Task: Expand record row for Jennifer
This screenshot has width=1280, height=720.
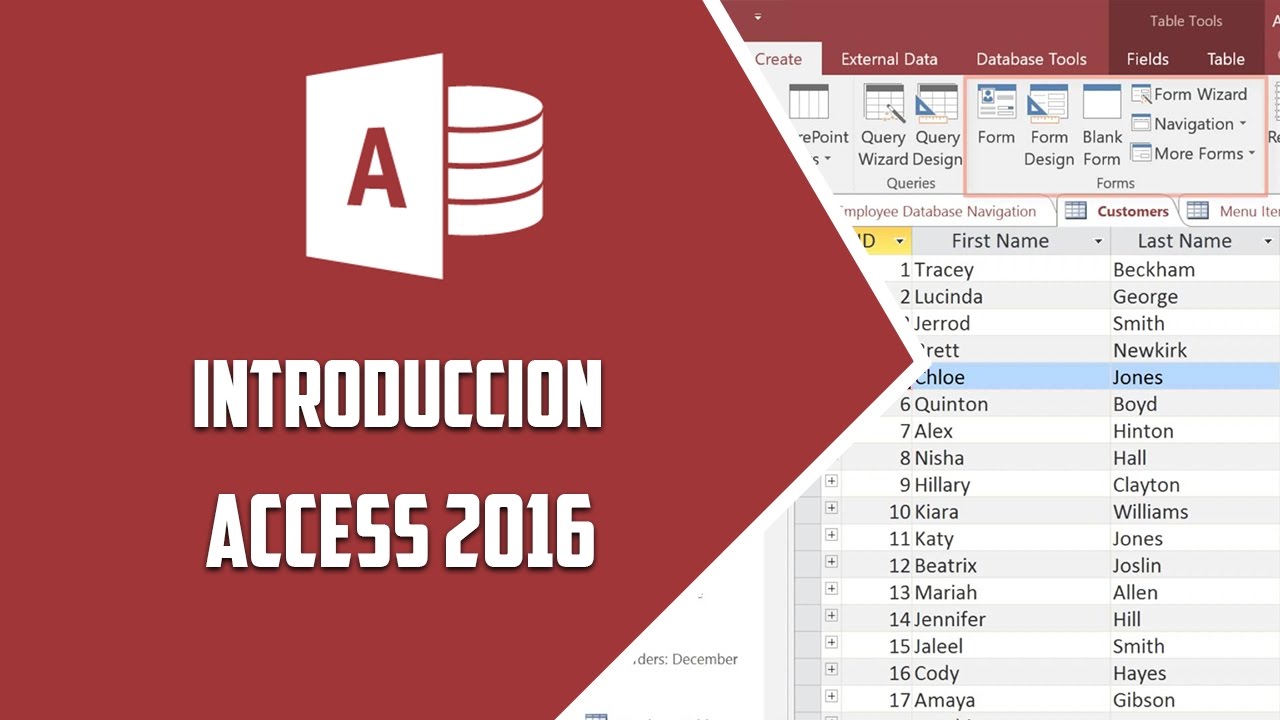Action: [831, 616]
